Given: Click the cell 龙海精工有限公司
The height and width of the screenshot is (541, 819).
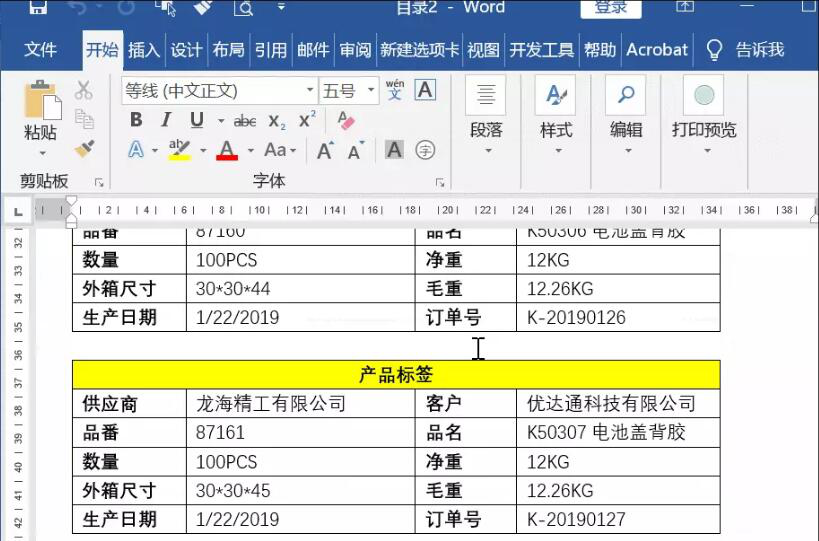Looking at the screenshot, I should coord(300,403).
